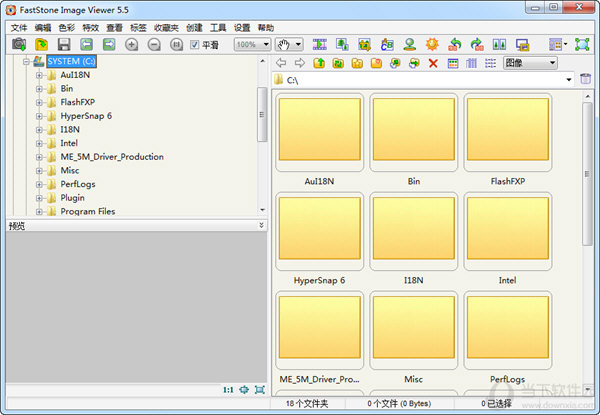
Task: Switch to details view mode icon
Action: [471, 63]
